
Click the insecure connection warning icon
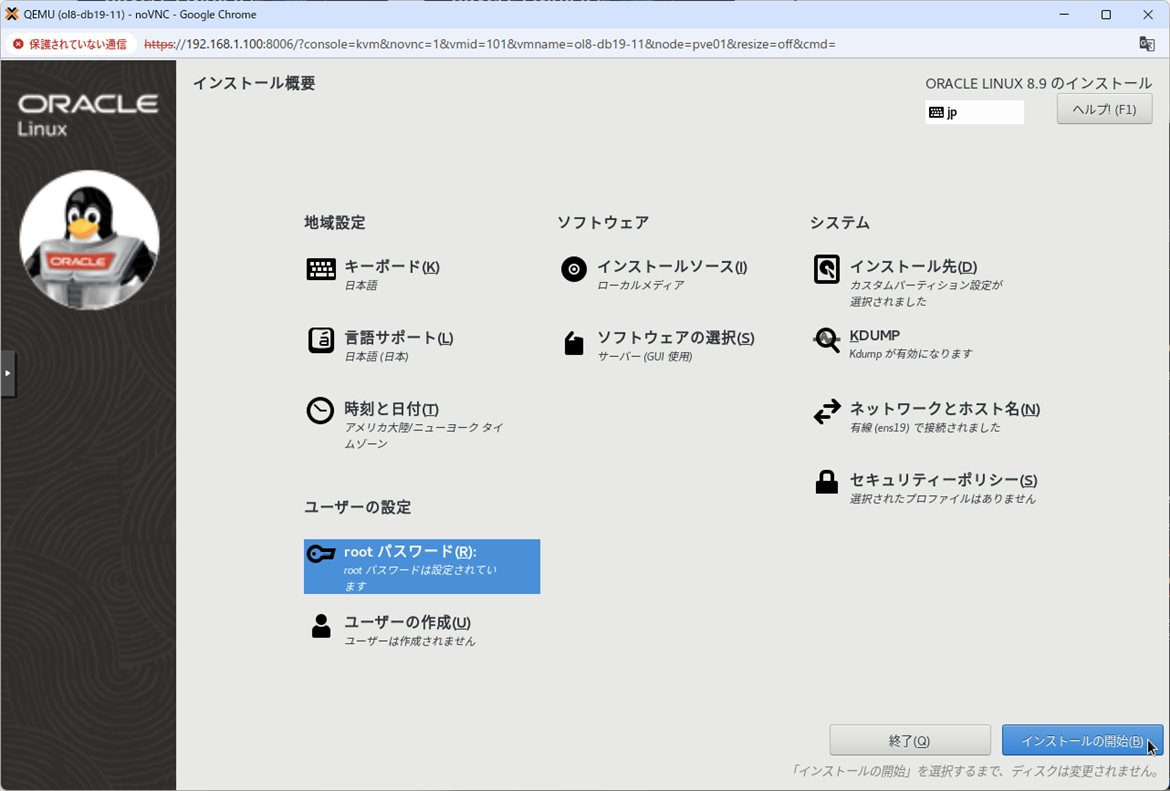coord(18,44)
